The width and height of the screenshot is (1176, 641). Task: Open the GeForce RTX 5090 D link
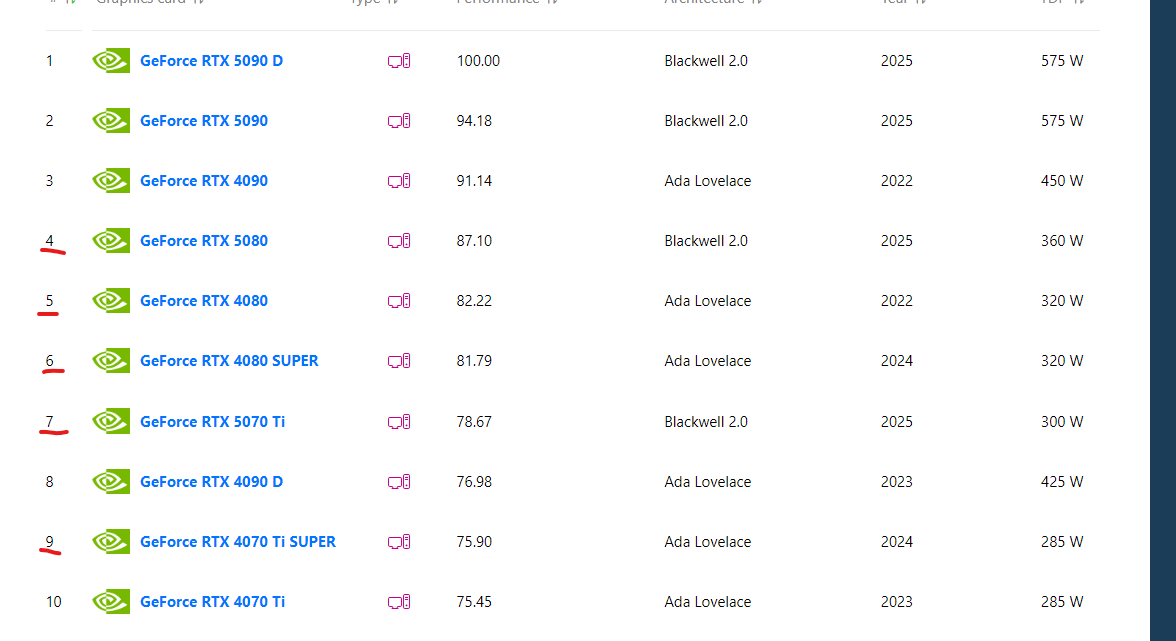pyautogui.click(x=212, y=61)
